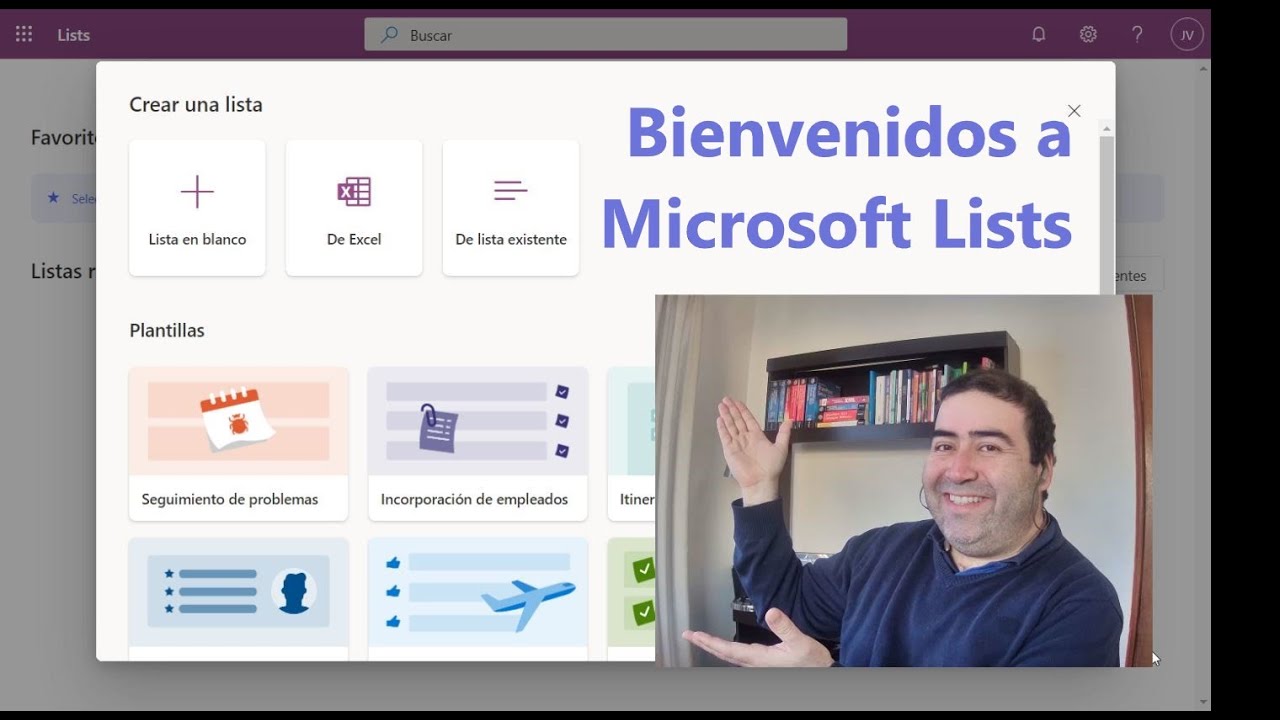Click the Lists app title
The height and width of the screenshot is (720, 1280).
click(x=74, y=35)
